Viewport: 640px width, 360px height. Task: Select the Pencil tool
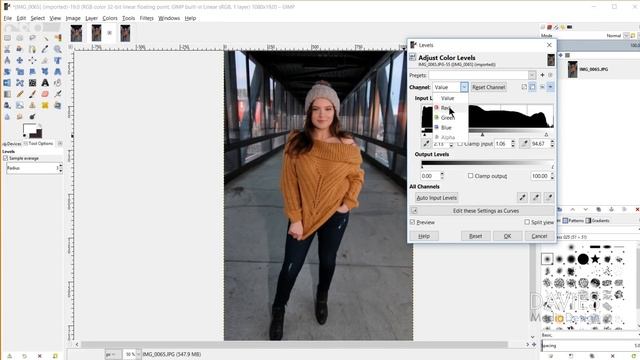20,94
